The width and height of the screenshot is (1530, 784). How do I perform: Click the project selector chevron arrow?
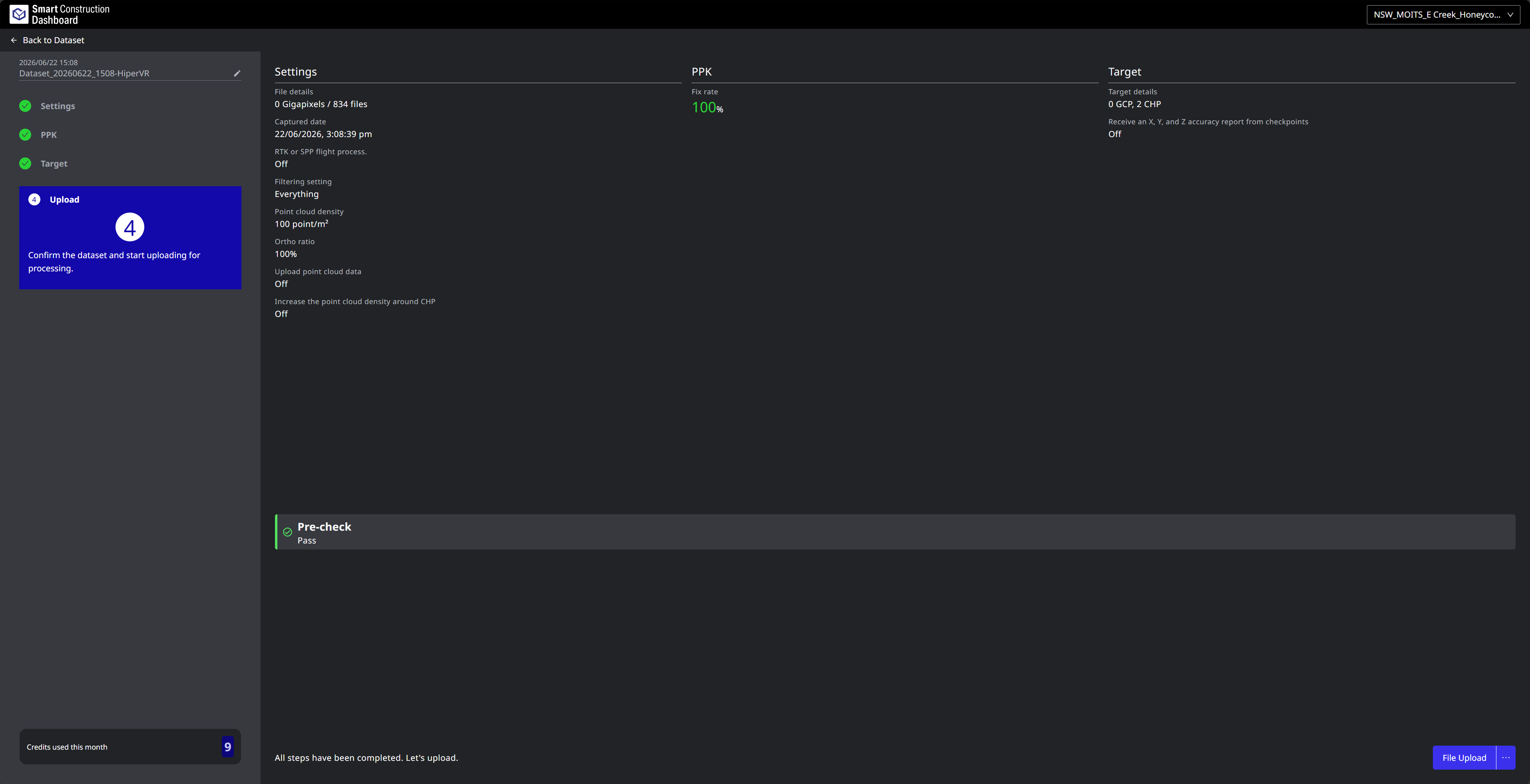[x=1510, y=15]
